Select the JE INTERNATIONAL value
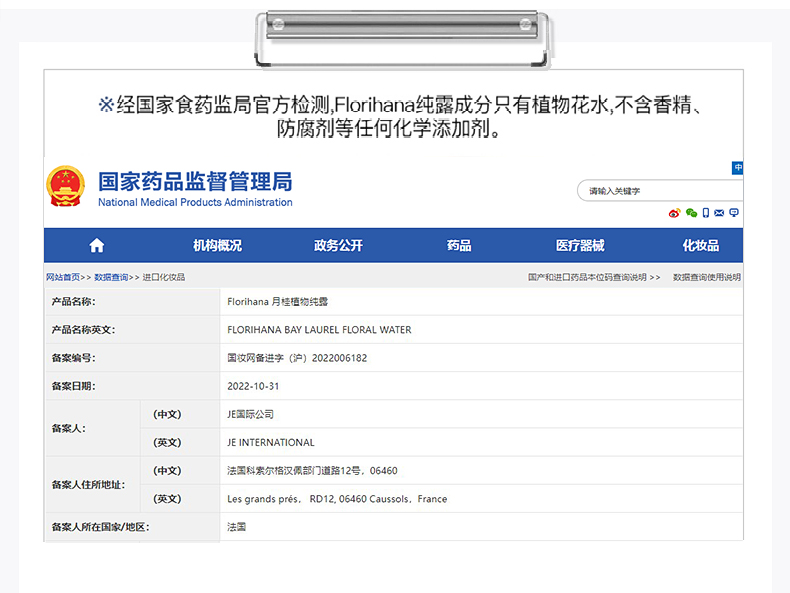Image resolution: width=790 pixels, height=593 pixels. [271, 443]
